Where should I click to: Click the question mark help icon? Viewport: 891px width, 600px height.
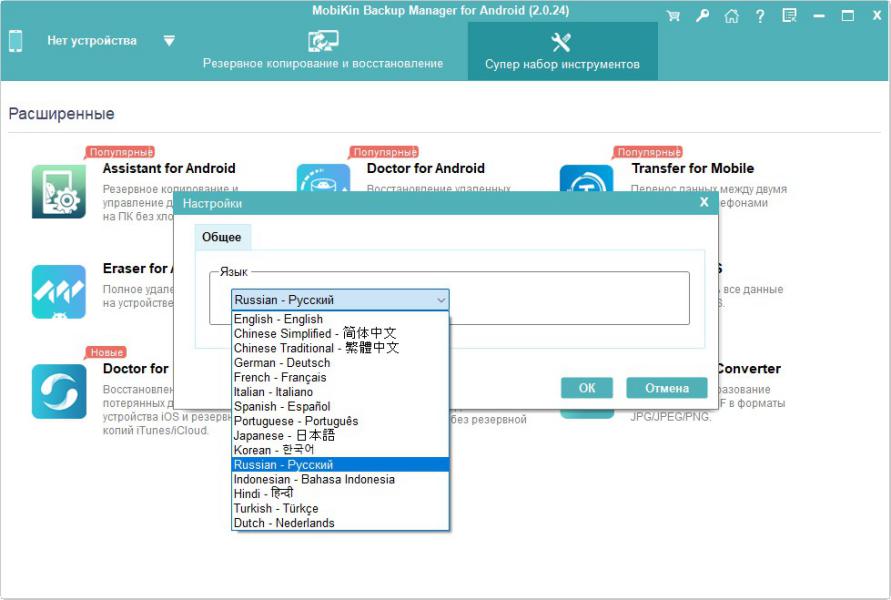click(760, 16)
